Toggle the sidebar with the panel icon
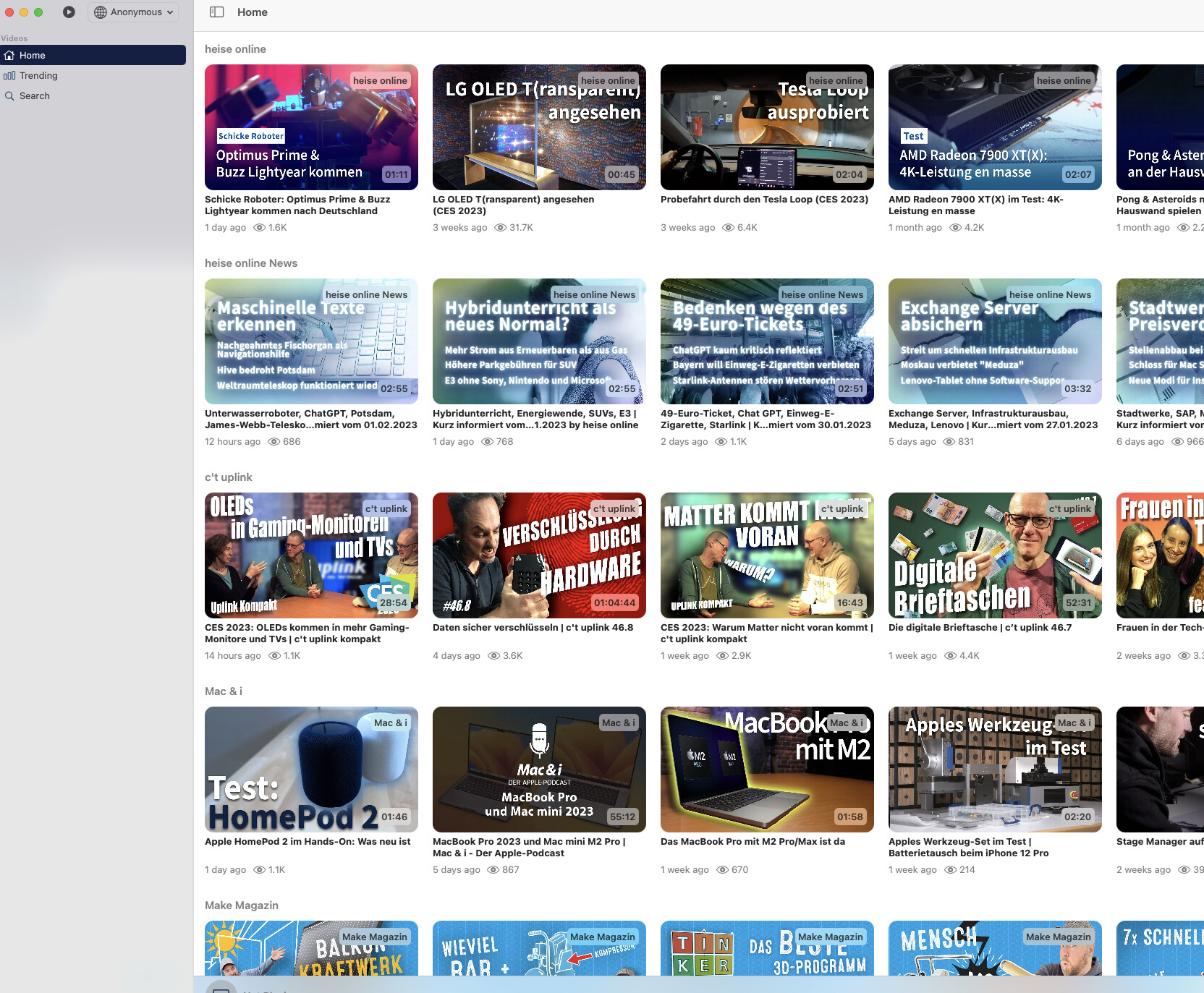The width and height of the screenshot is (1204, 993). 216,12
